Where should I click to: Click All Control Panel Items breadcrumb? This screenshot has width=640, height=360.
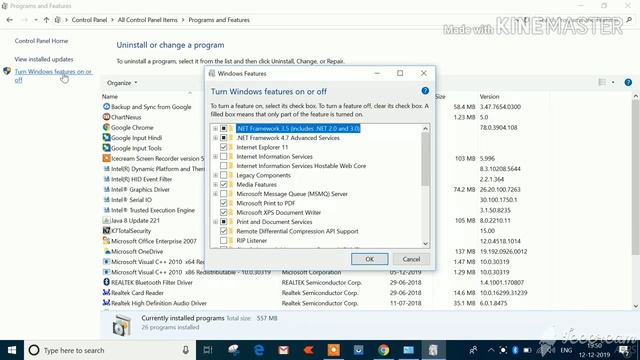(x=147, y=20)
